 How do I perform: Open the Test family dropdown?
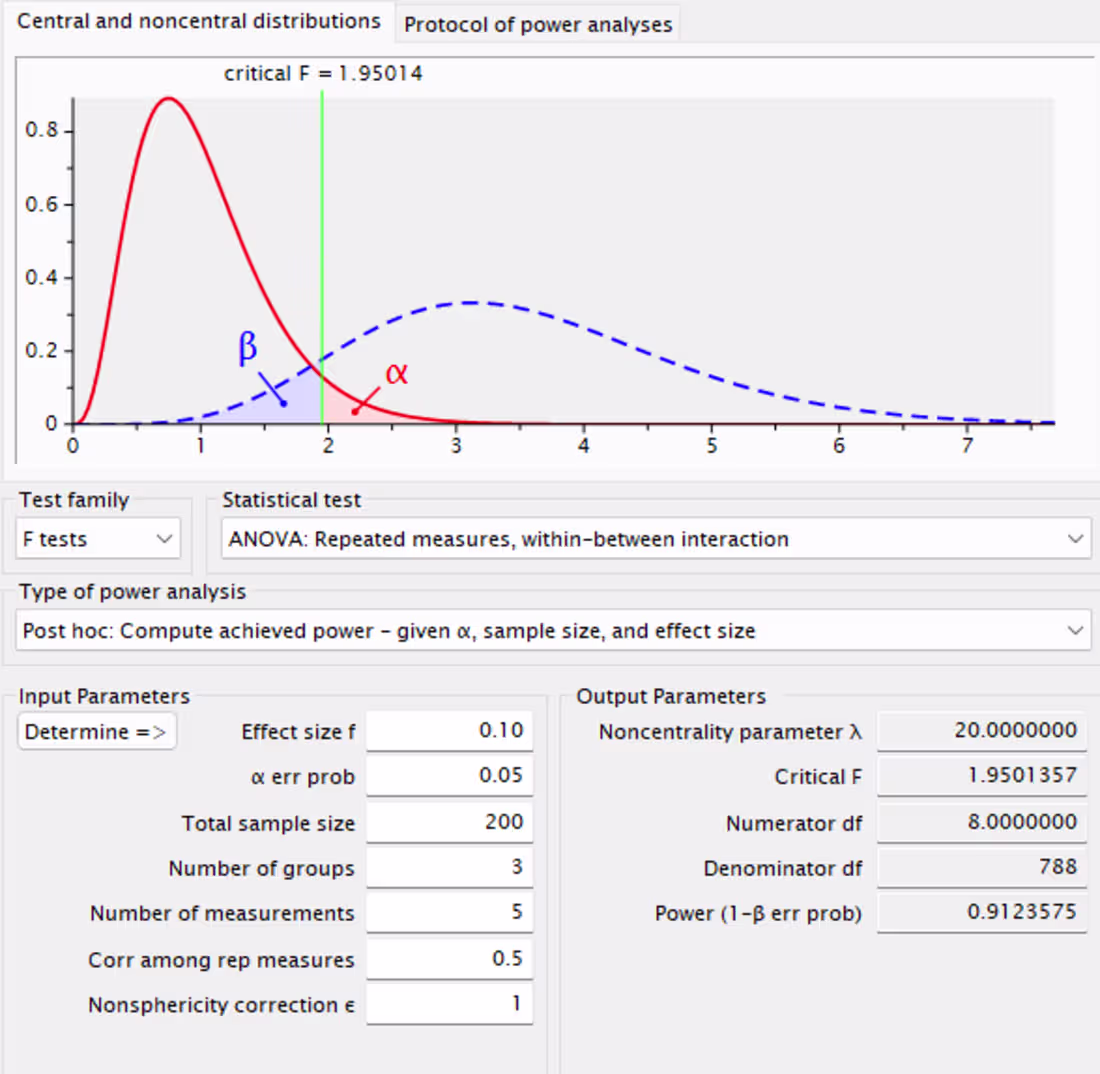click(97, 538)
